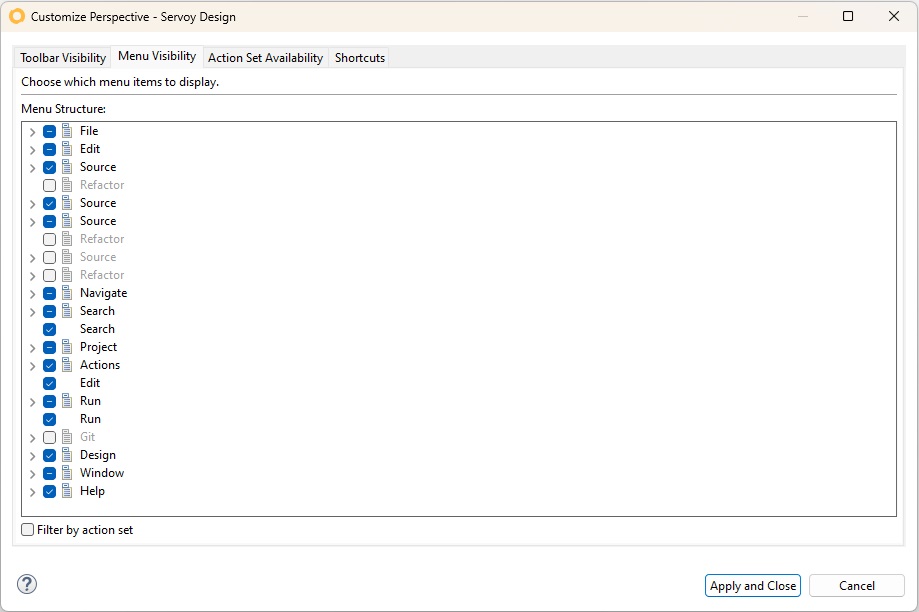Expand the File menu tree node

pos(33,131)
